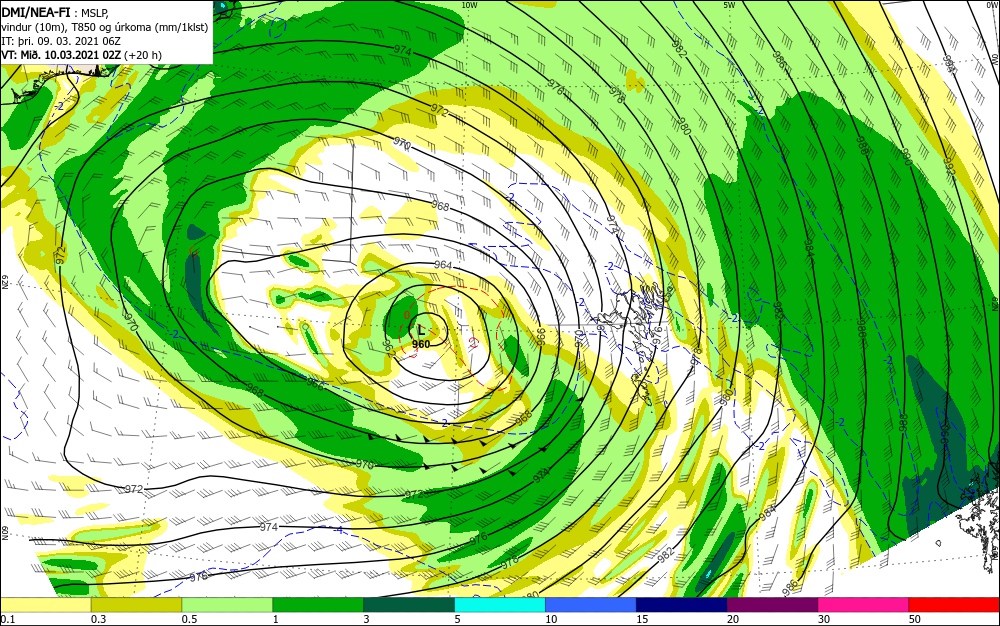Screen dimensions: 1000x626
Task: Click the 60N latitude label
Action: (4, 533)
